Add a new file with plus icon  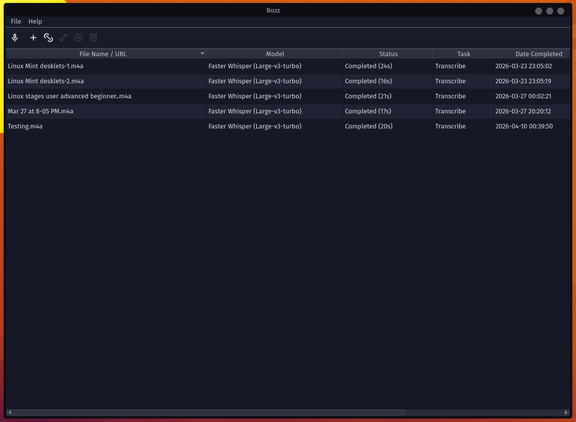33,37
